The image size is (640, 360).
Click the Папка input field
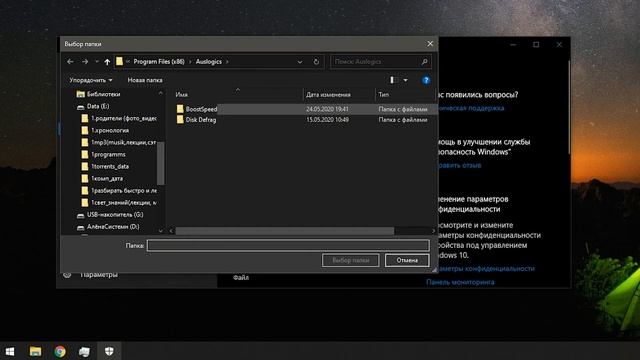pyautogui.click(x=288, y=245)
